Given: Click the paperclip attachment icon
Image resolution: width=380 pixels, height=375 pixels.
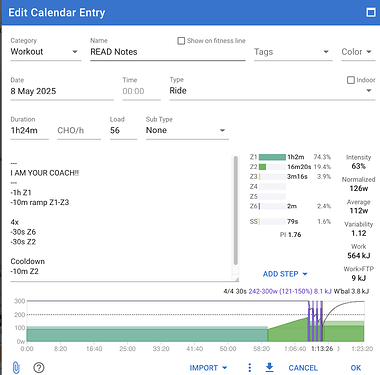Looking at the screenshot, I should coord(16,368).
